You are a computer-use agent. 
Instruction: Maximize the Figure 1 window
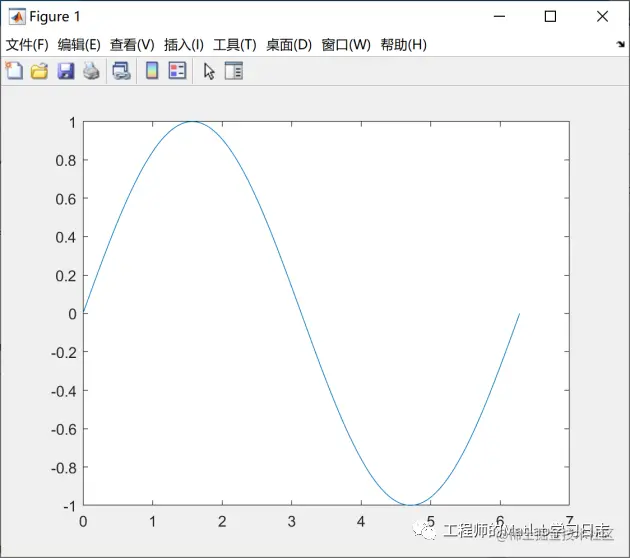click(x=550, y=16)
